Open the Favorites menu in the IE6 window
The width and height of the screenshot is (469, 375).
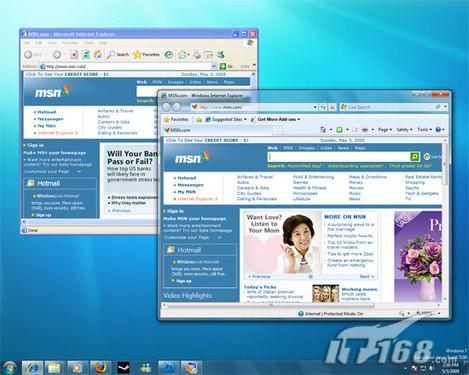[x=70, y=43]
